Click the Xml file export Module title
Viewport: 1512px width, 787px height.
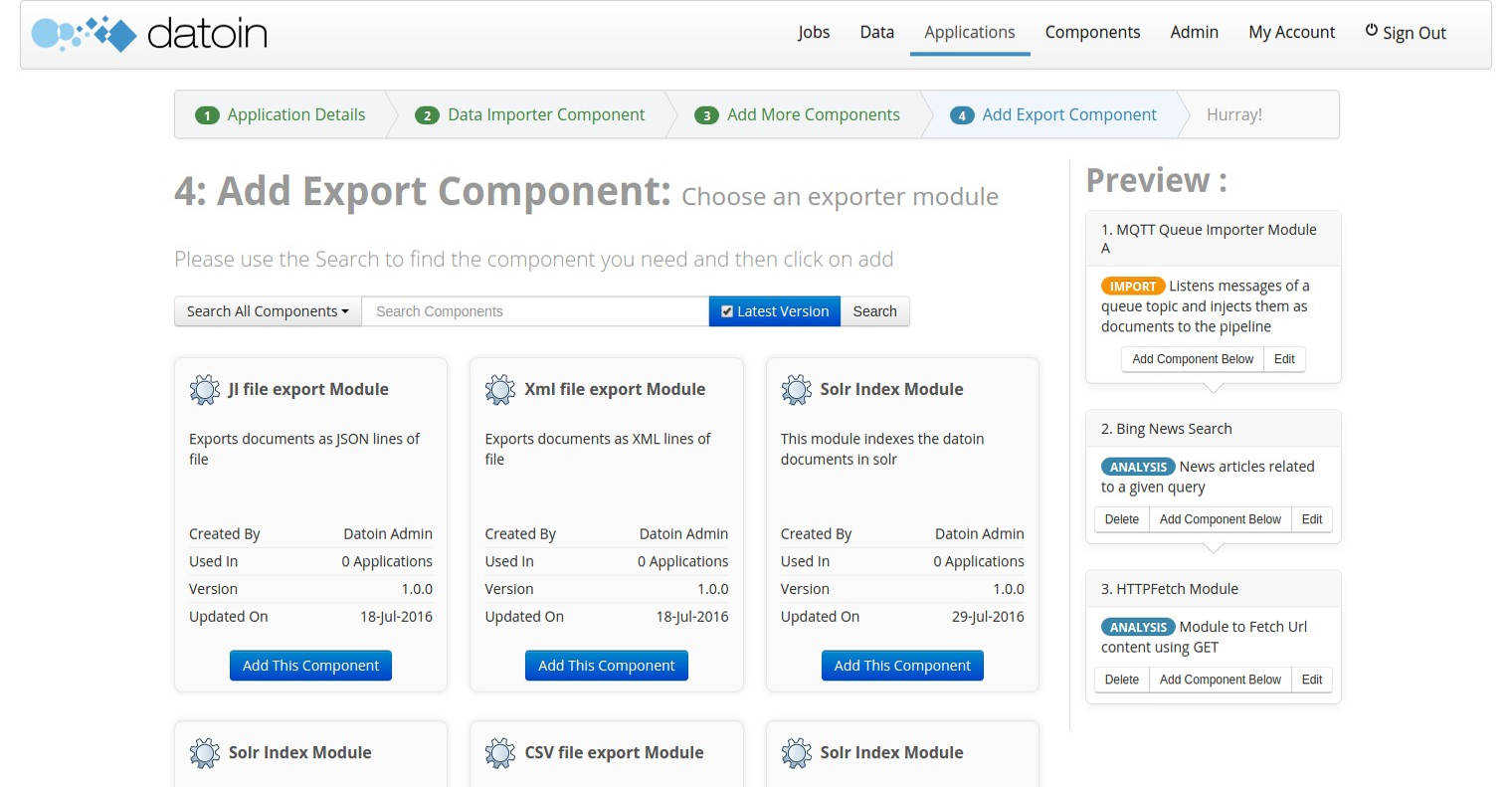[x=615, y=389]
